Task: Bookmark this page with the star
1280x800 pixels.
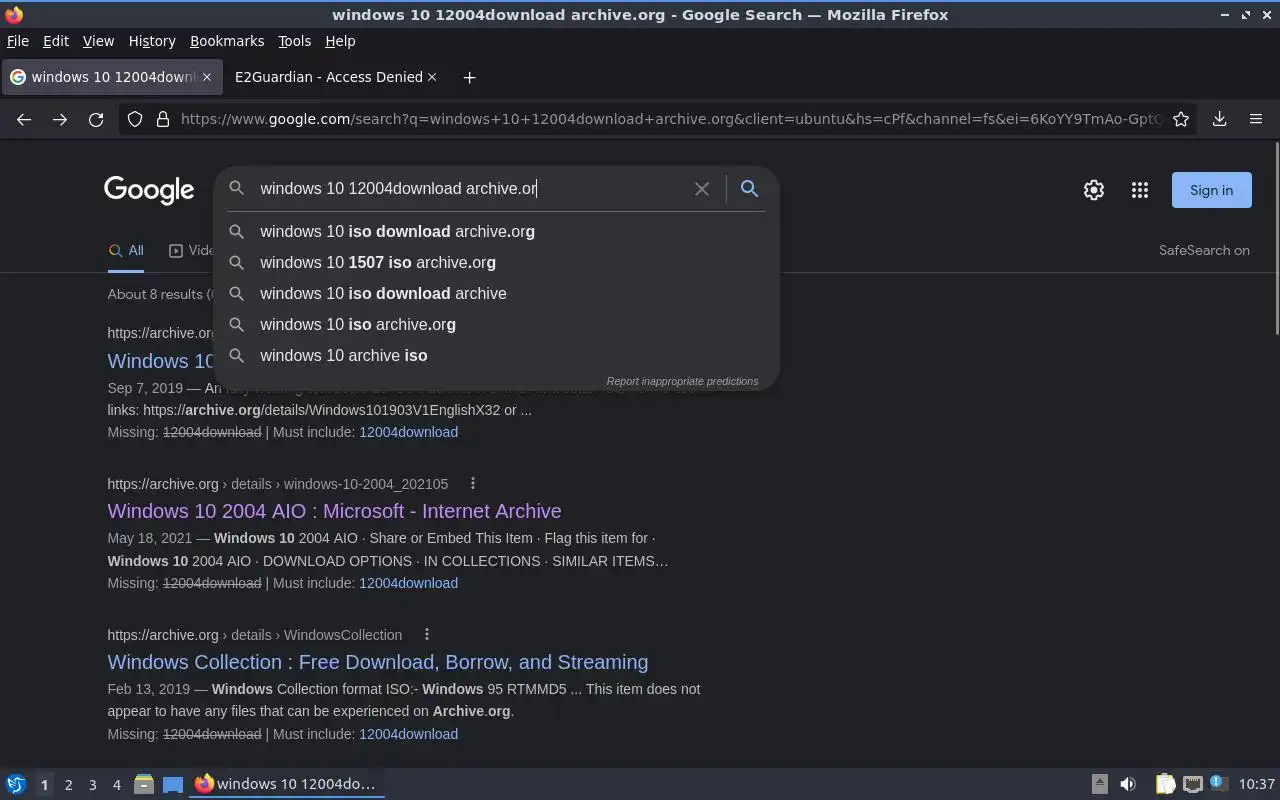Action: pyautogui.click(x=1181, y=119)
